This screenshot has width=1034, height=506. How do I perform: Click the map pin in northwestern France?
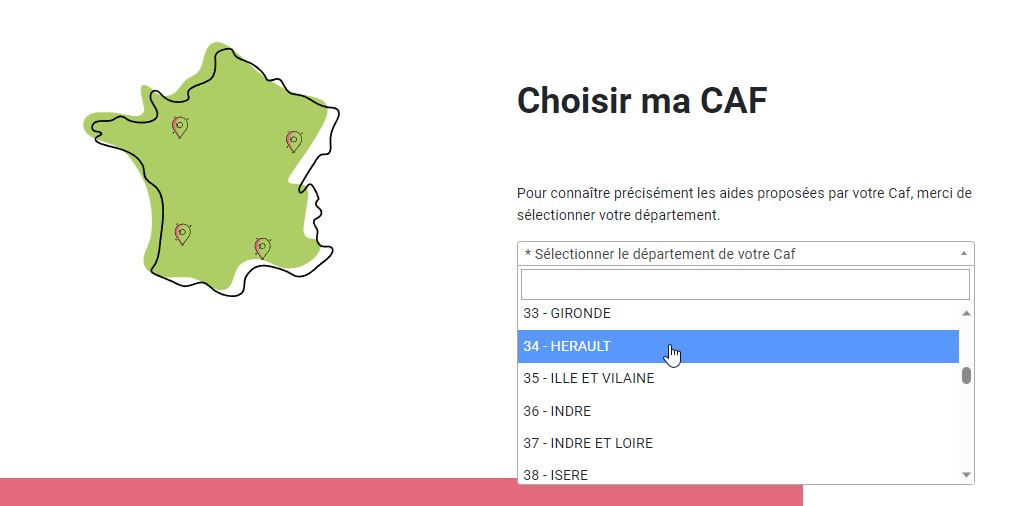click(180, 127)
